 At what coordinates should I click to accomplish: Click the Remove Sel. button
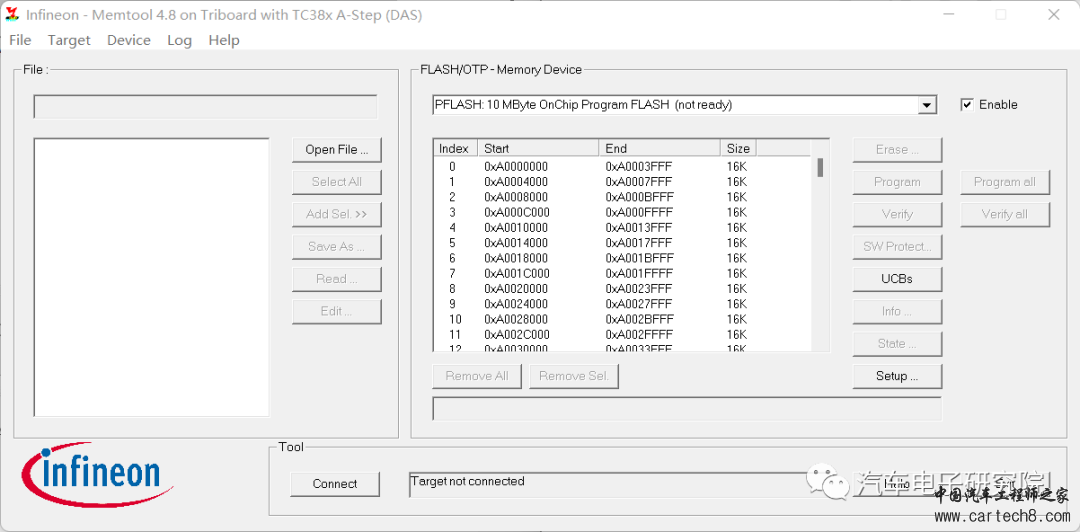tap(574, 376)
